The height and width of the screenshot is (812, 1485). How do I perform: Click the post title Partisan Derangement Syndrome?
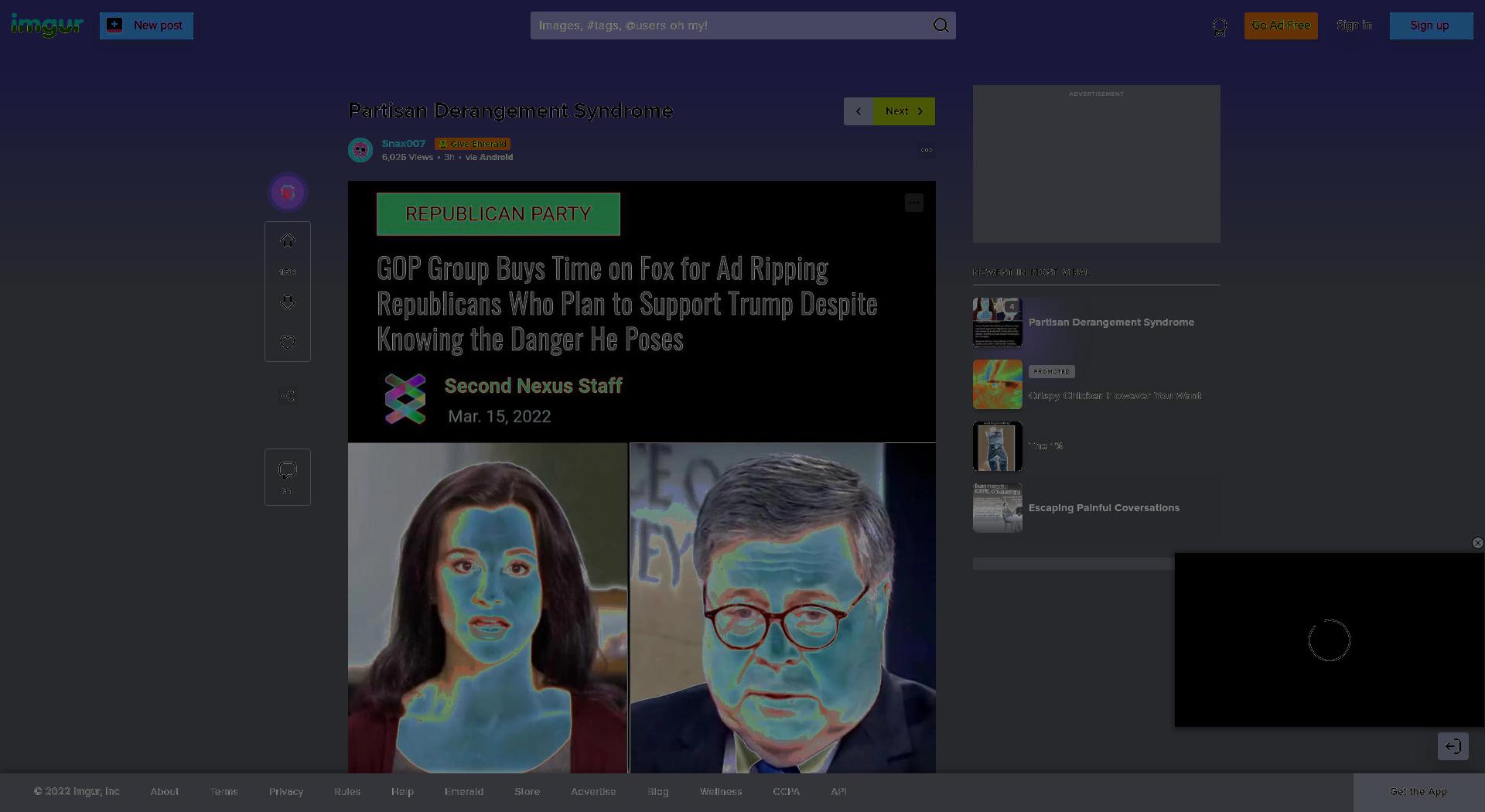coord(510,111)
